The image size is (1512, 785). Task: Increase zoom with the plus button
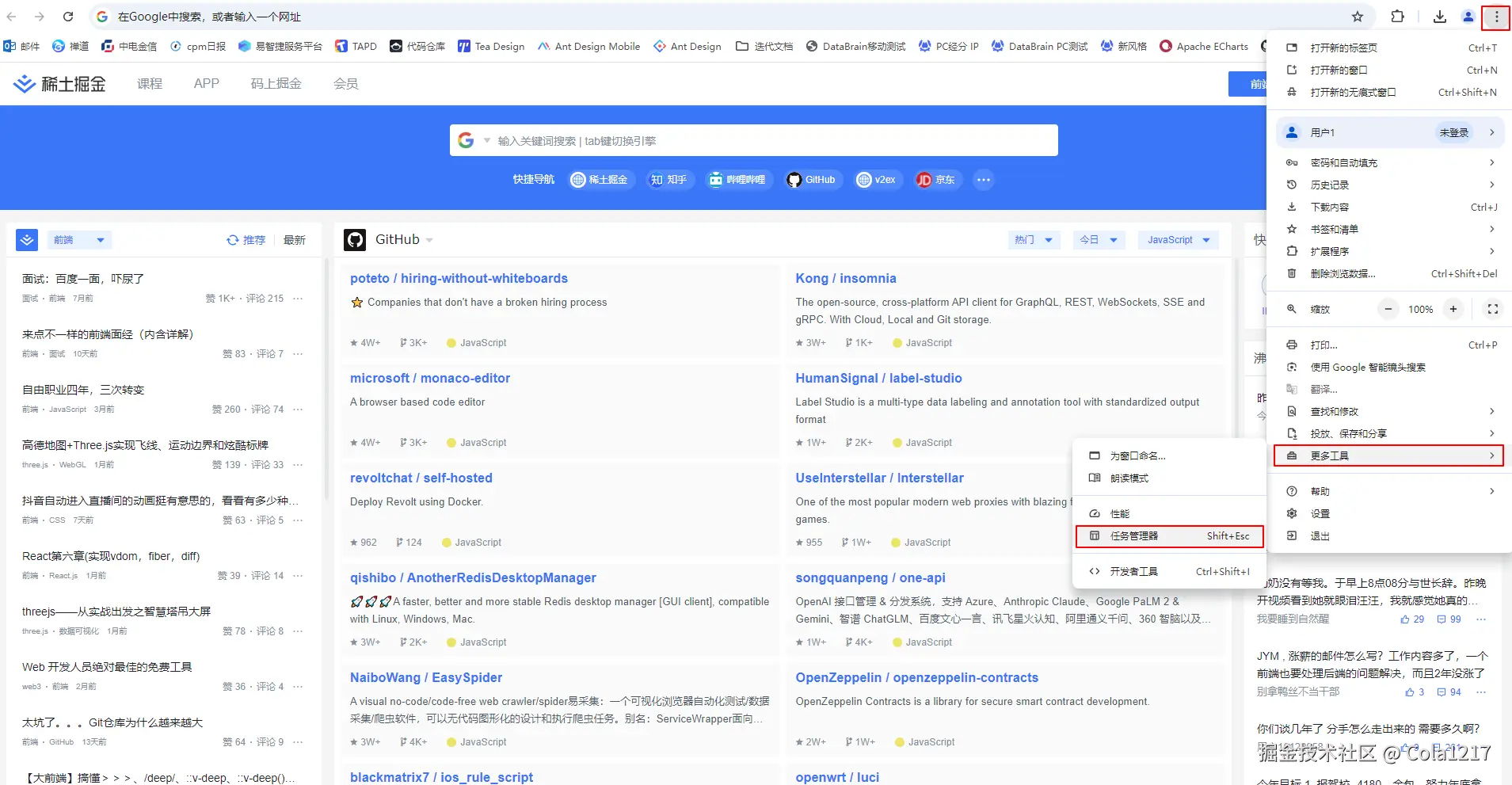pos(1453,309)
